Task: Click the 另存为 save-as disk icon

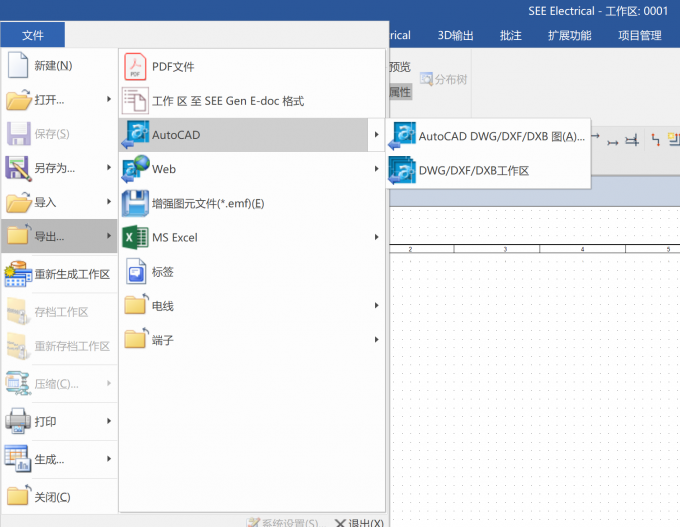Action: coord(18,168)
